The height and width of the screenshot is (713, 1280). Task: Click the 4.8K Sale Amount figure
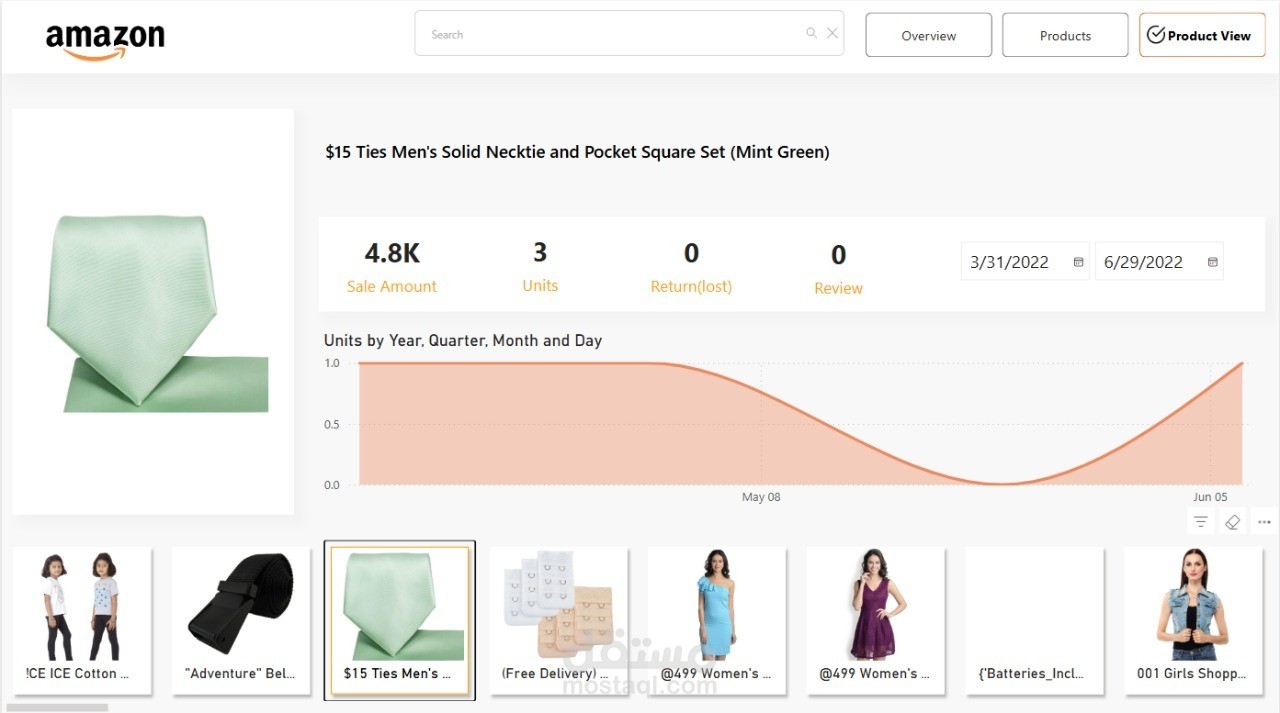pyautogui.click(x=391, y=253)
